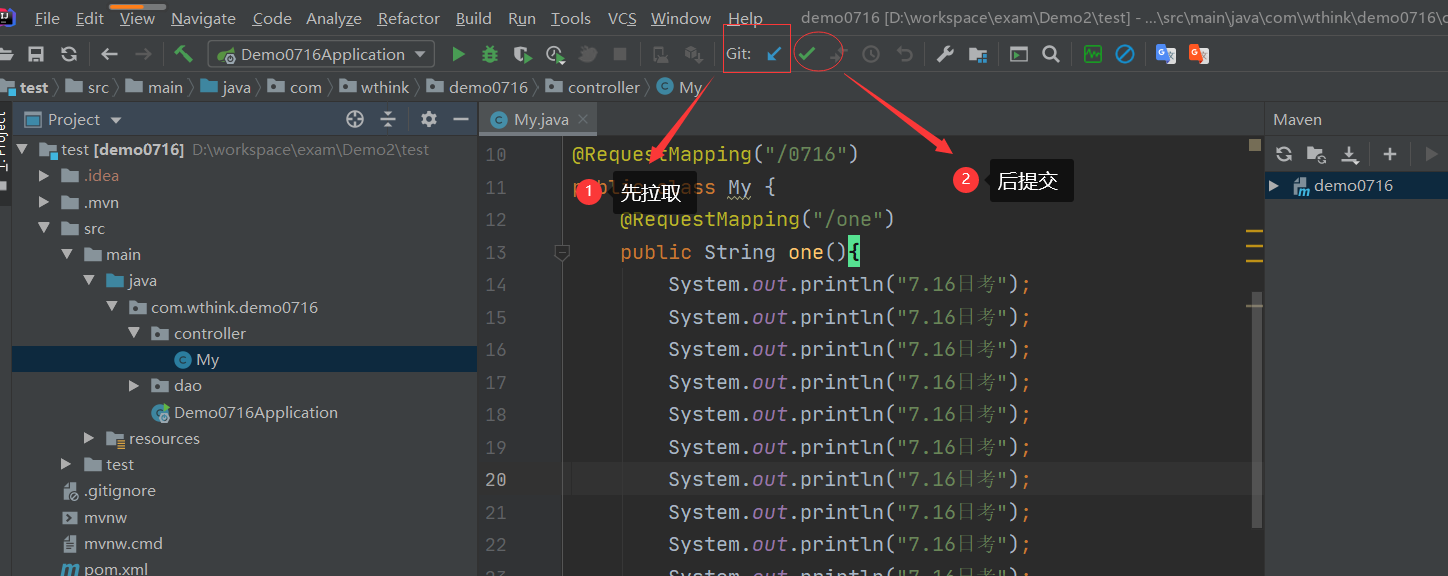This screenshot has width=1448, height=576.
Task: Click Maven generate sources icon
Action: (1317, 154)
